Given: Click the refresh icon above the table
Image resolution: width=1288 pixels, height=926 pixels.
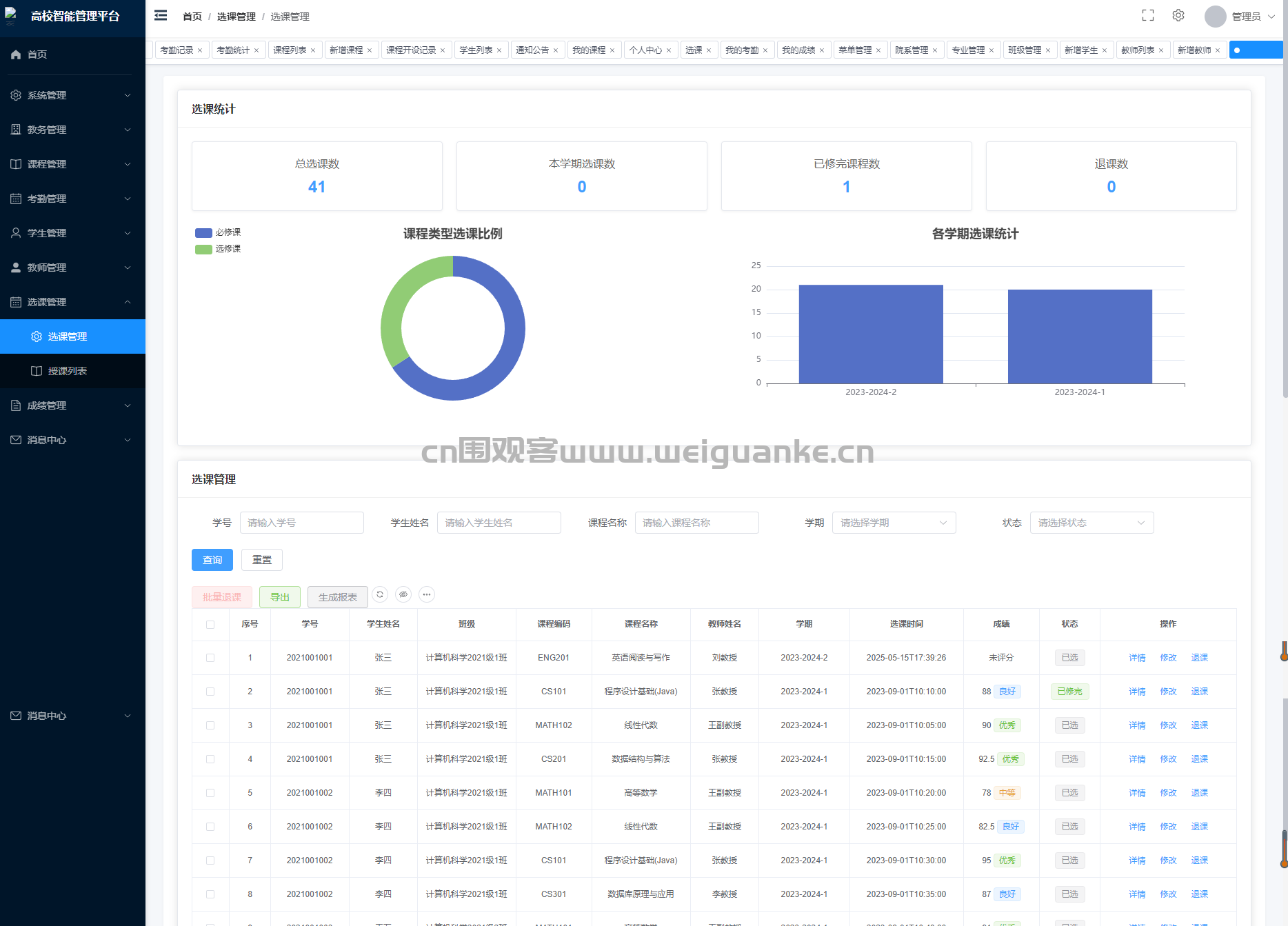Looking at the screenshot, I should click(x=380, y=594).
